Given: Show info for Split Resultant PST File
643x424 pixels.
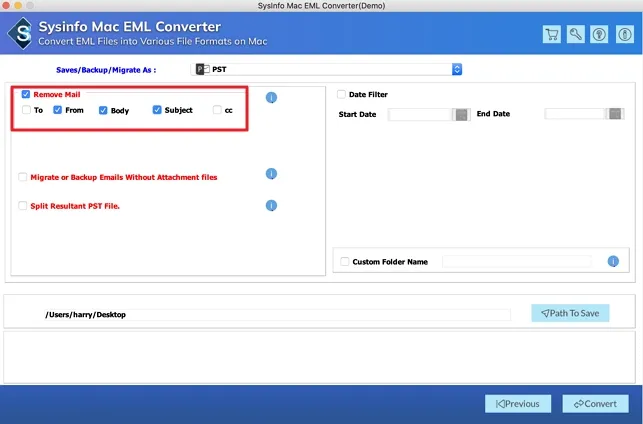Looking at the screenshot, I should coord(271,205).
